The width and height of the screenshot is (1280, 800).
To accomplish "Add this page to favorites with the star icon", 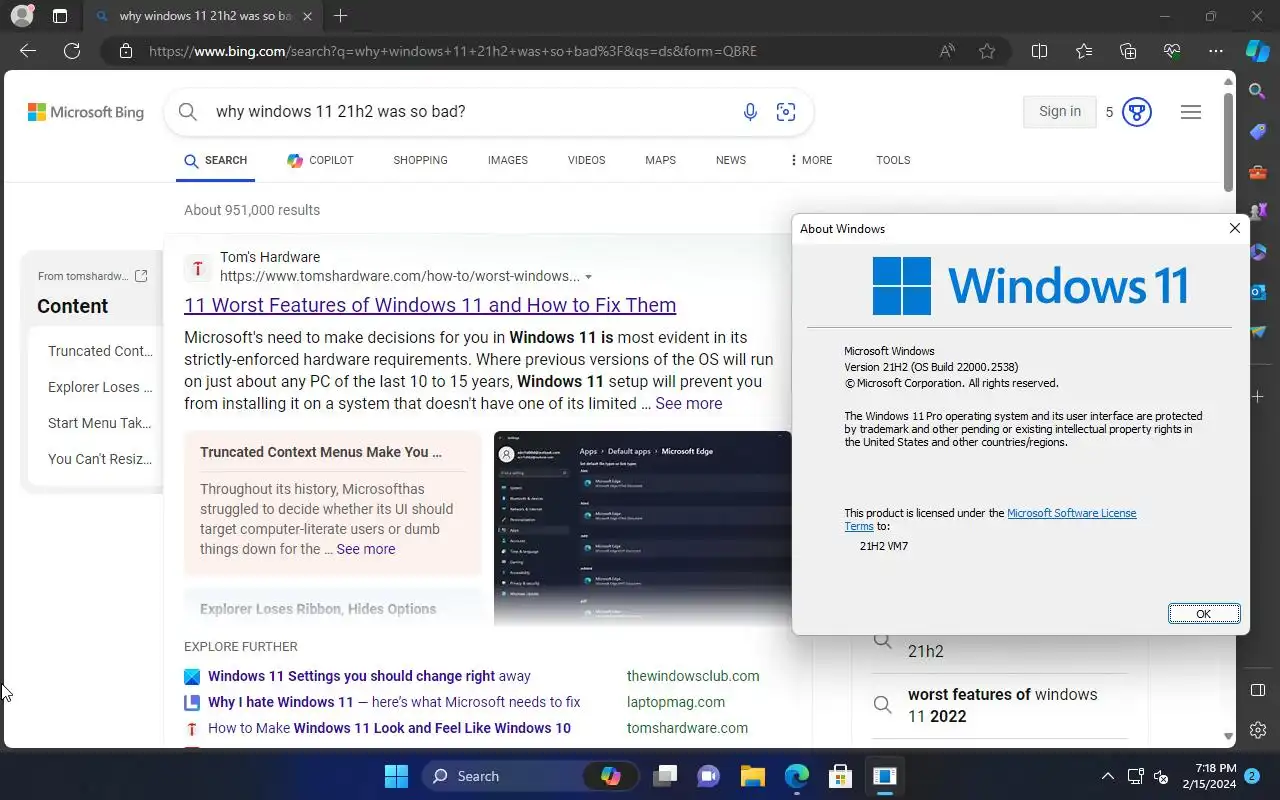I will pos(987,51).
